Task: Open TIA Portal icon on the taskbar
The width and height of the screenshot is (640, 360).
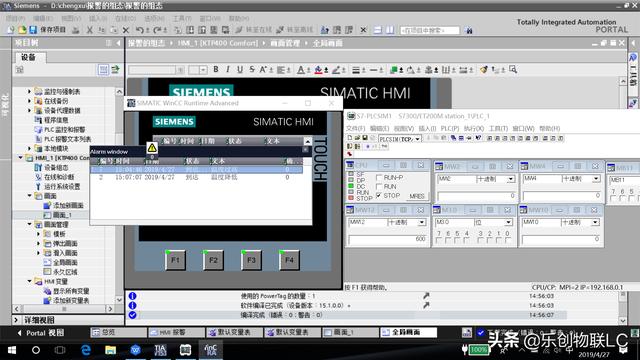Action: tap(160, 350)
